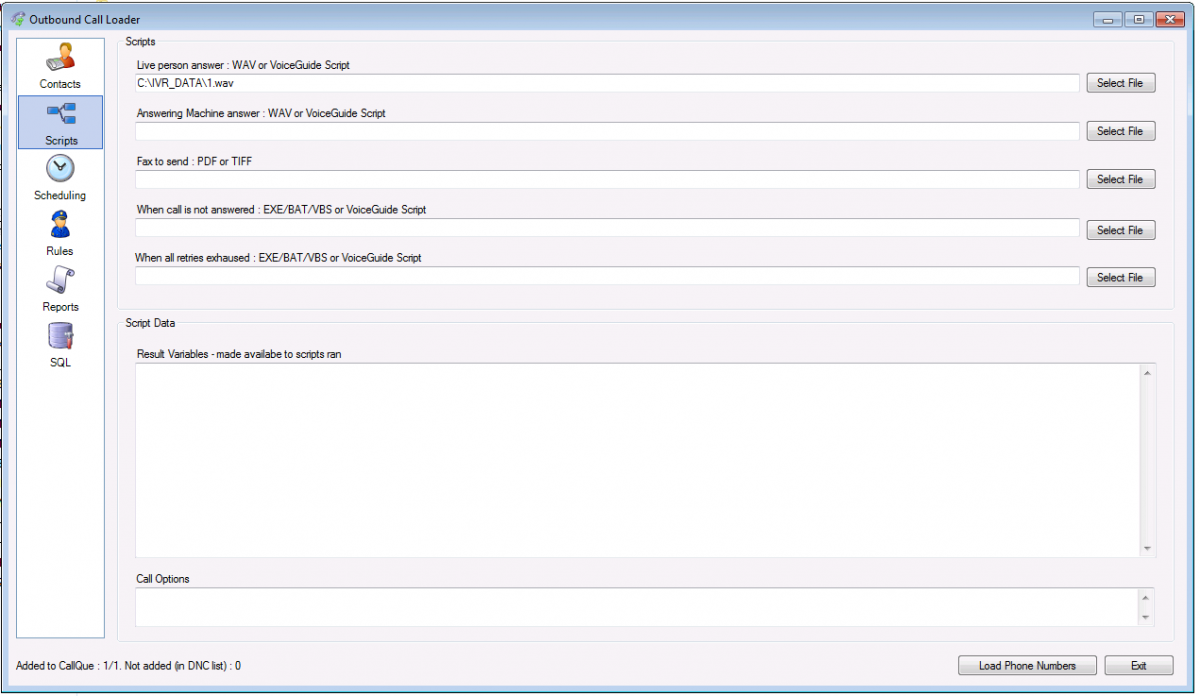This screenshot has width=1200, height=696.
Task: Focus the Answering Machine answer field
Action: pyautogui.click(x=607, y=131)
